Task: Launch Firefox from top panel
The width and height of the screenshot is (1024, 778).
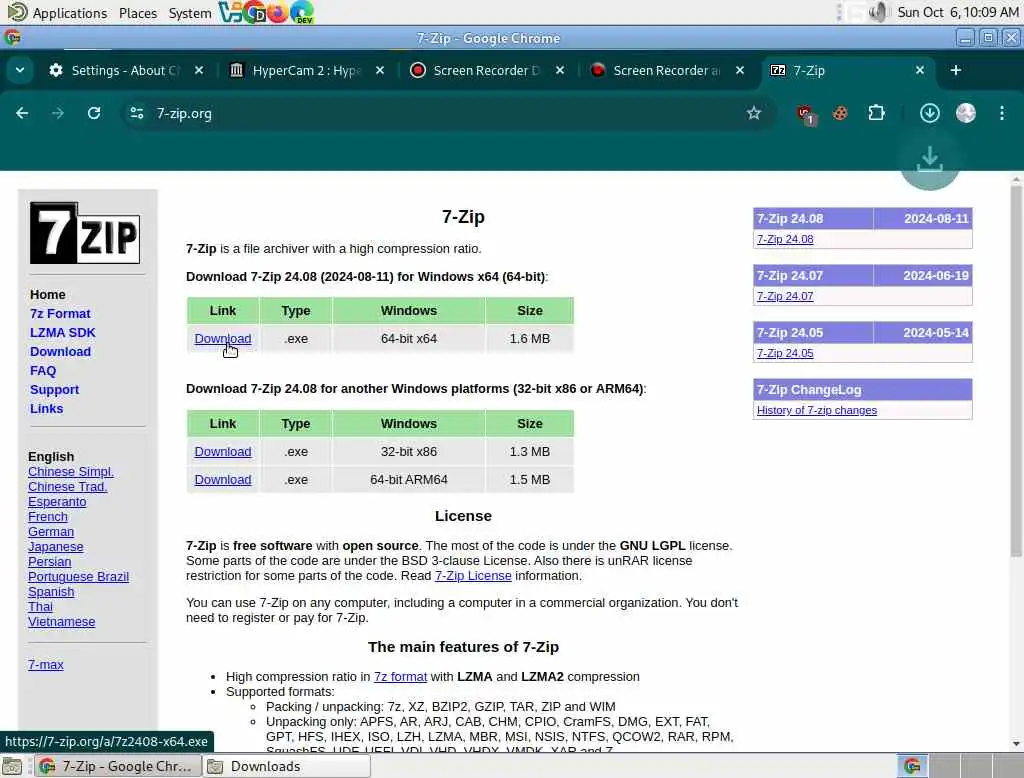Action: pyautogui.click(x=278, y=12)
